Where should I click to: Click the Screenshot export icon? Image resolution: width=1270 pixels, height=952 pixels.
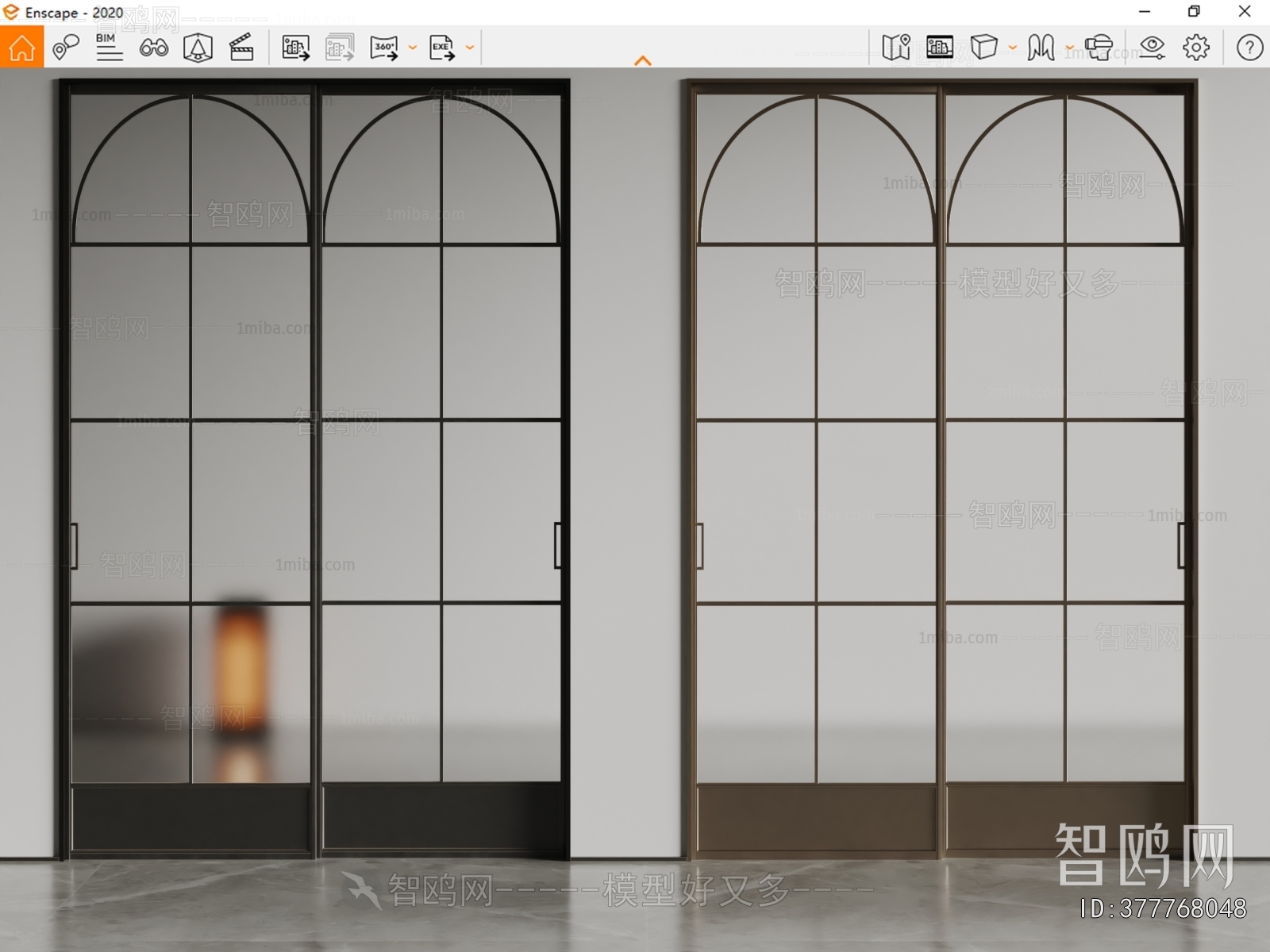coord(296,48)
